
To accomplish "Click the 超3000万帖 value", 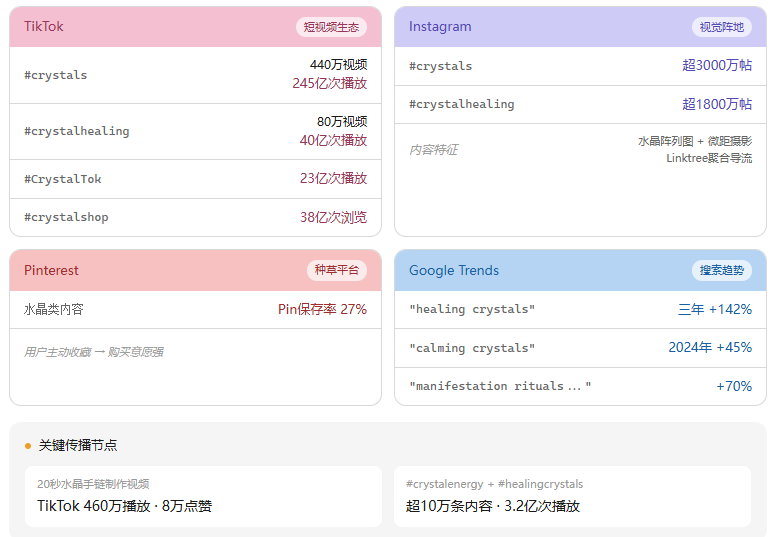I will pyautogui.click(x=717, y=65).
